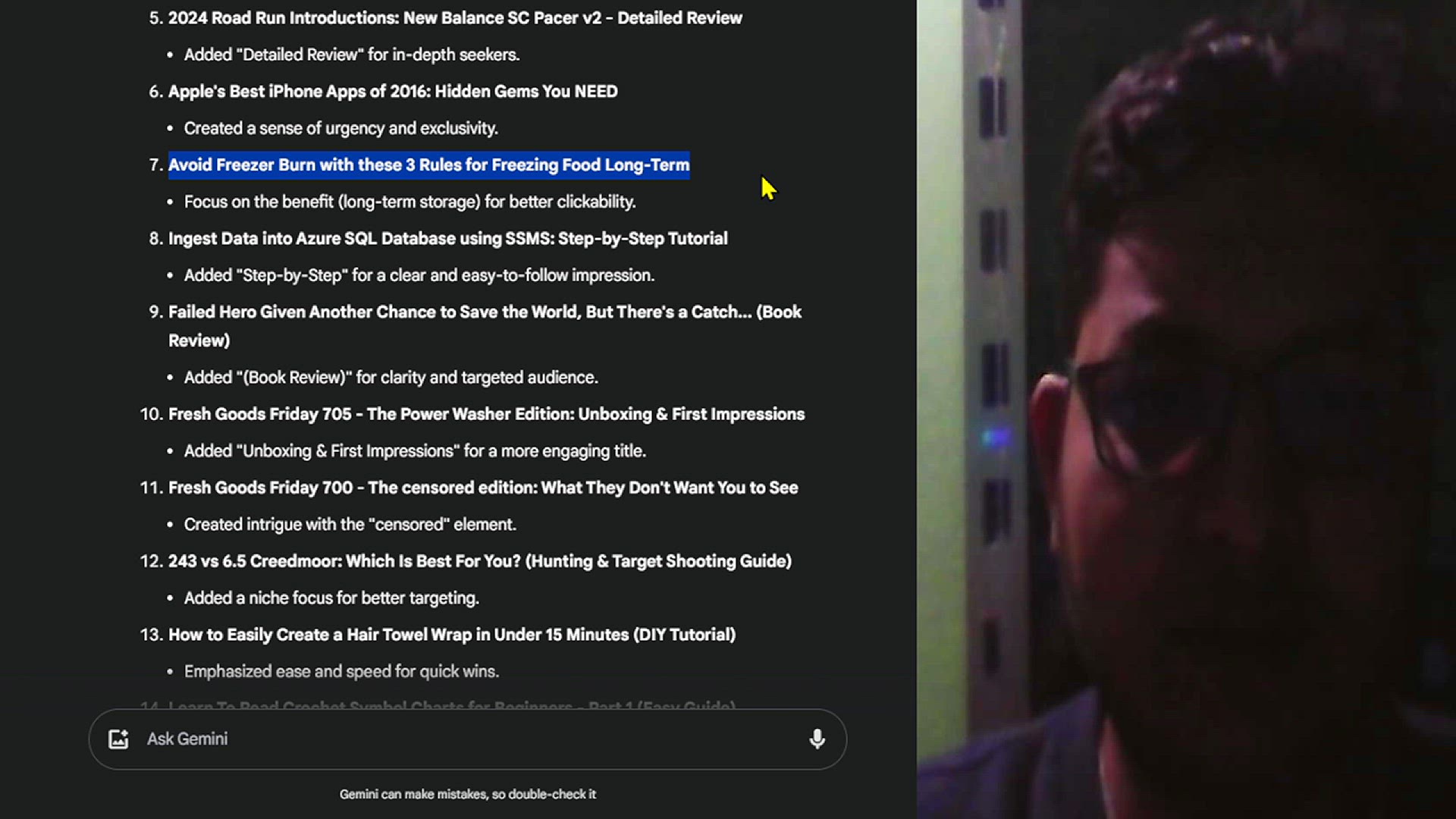Image resolution: width=1456 pixels, height=819 pixels.
Task: Click the Fresh Goods Friday 705 title
Action: point(485,414)
